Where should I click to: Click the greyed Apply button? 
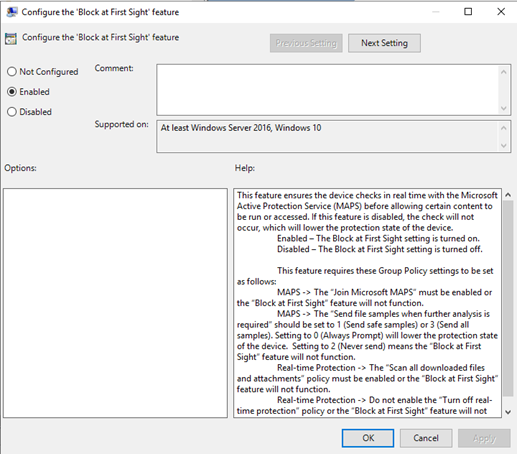pyautogui.click(x=484, y=438)
